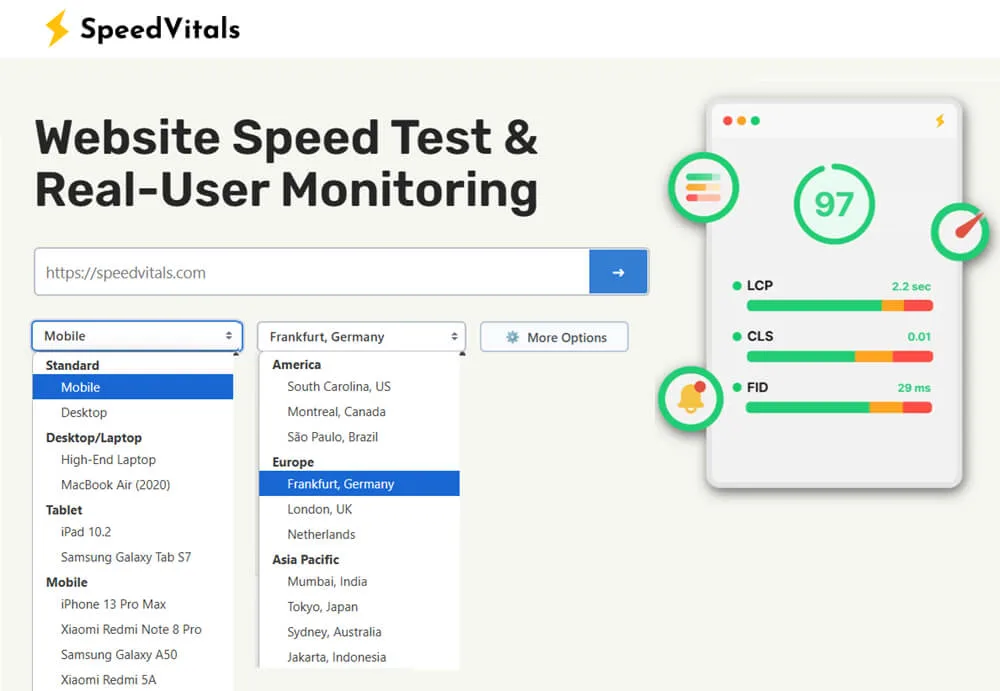Focus the website URL input field

[x=312, y=272]
